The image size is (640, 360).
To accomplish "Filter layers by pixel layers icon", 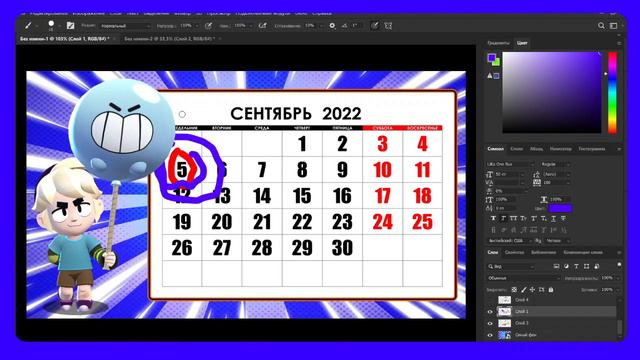I will click(556, 267).
